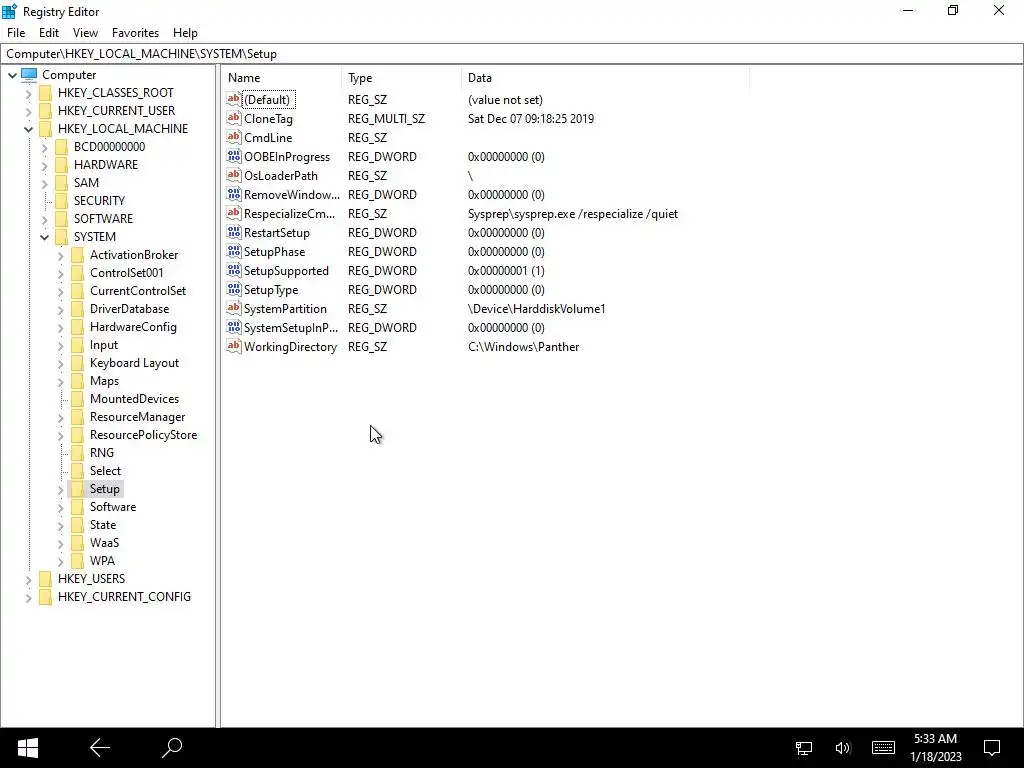Select the Keyboard Layout key
This screenshot has width=1024, height=768.
click(135, 363)
